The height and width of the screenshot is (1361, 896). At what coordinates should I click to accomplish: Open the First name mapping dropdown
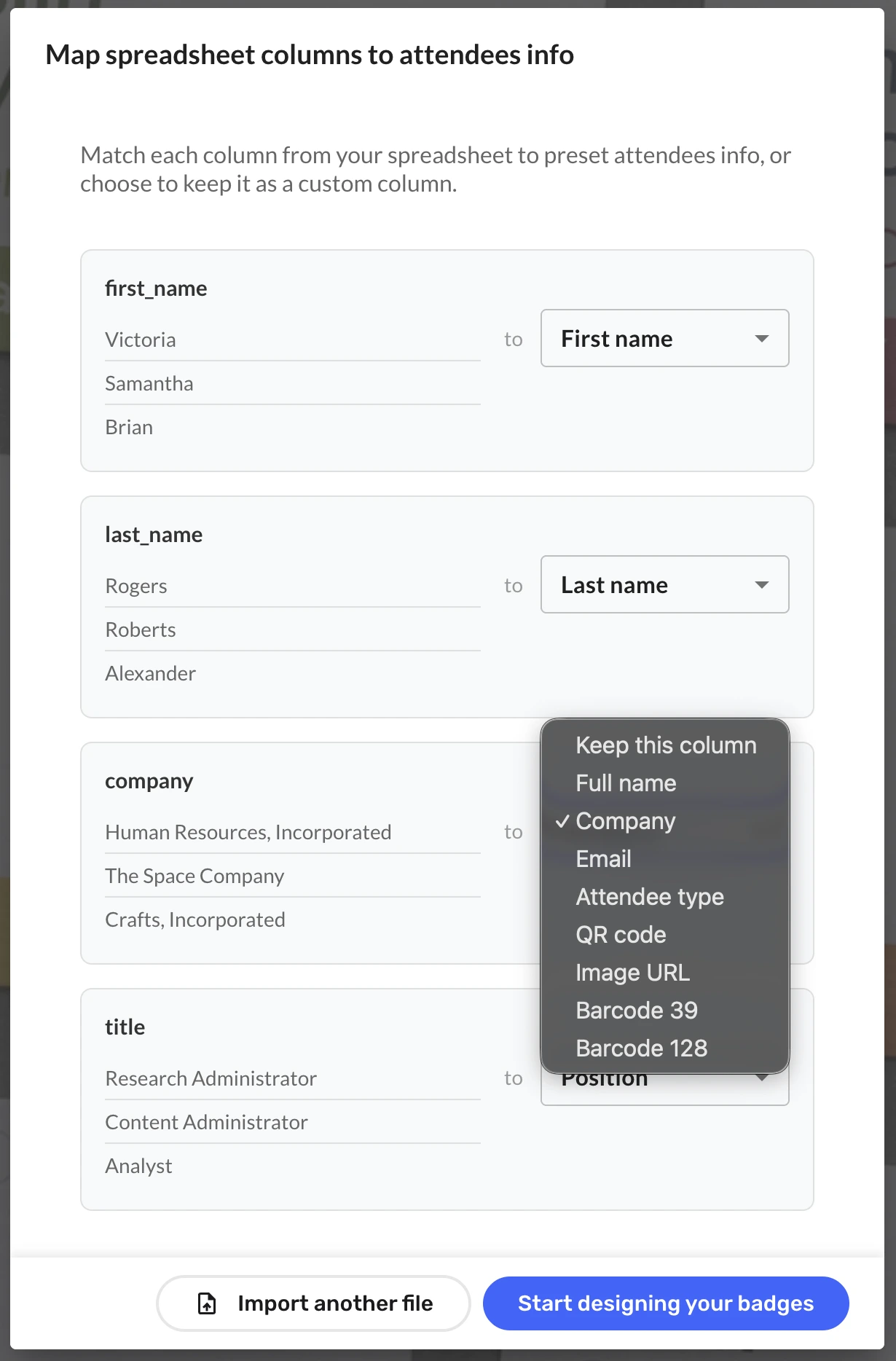[664, 338]
